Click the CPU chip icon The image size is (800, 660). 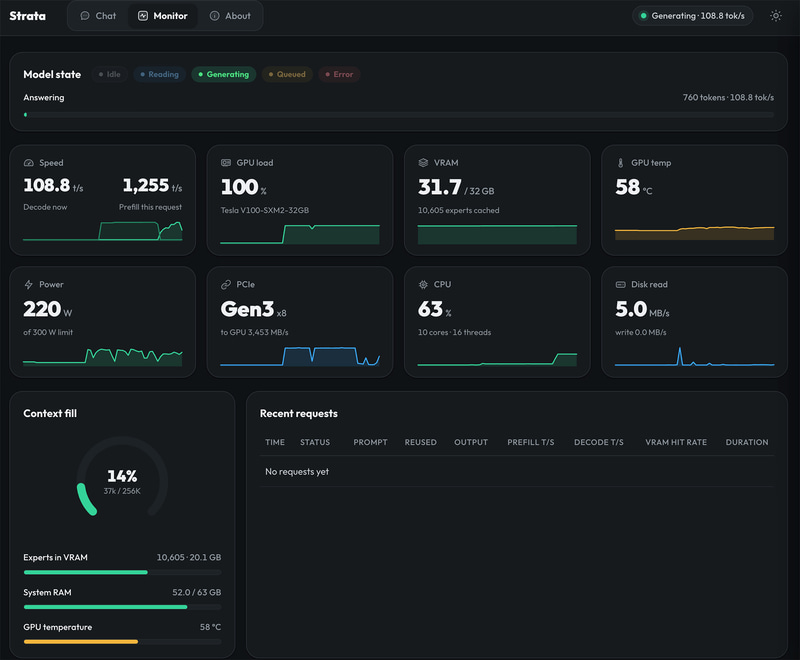tap(423, 284)
